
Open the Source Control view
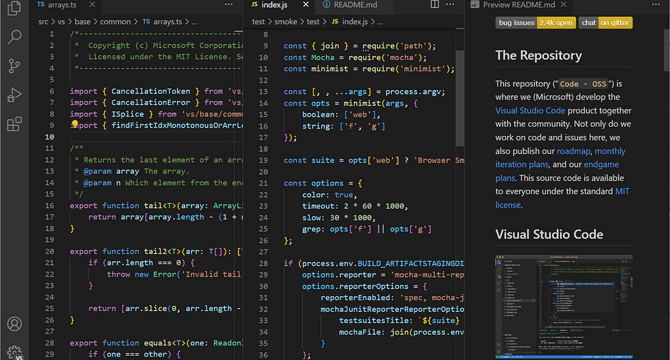14,66
